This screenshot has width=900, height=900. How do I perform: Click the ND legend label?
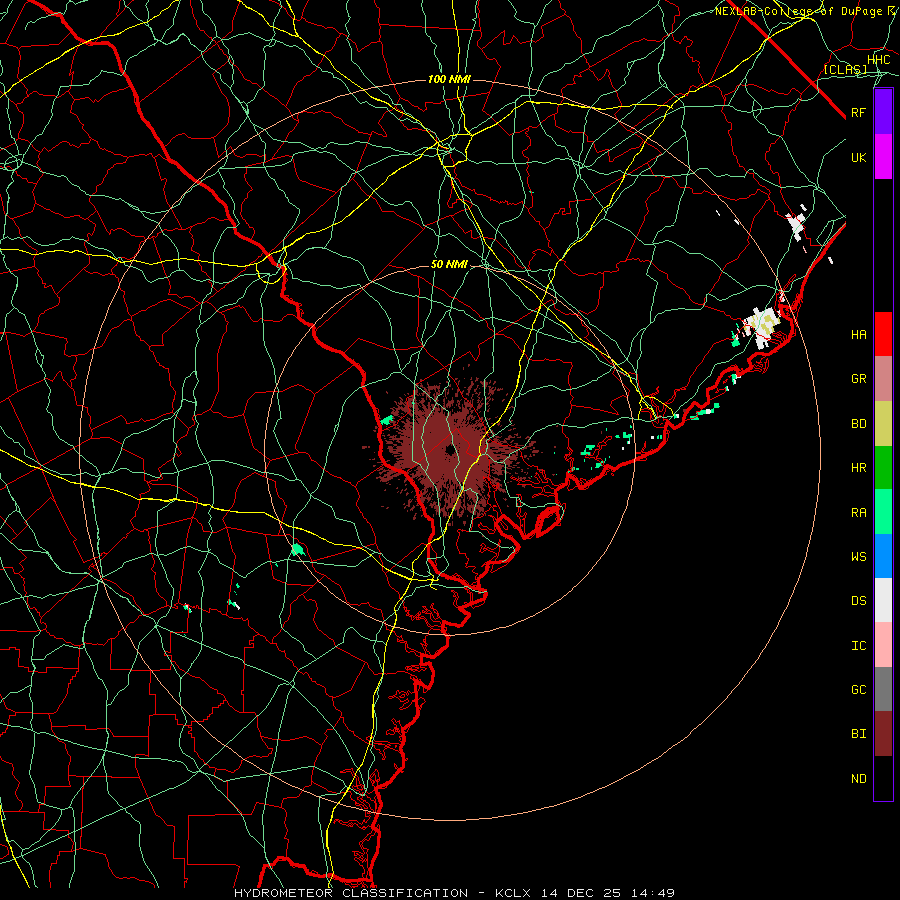point(858,779)
